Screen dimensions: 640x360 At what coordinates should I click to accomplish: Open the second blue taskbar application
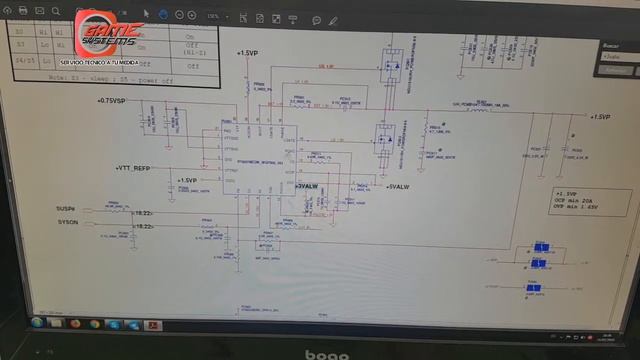click(x=133, y=325)
